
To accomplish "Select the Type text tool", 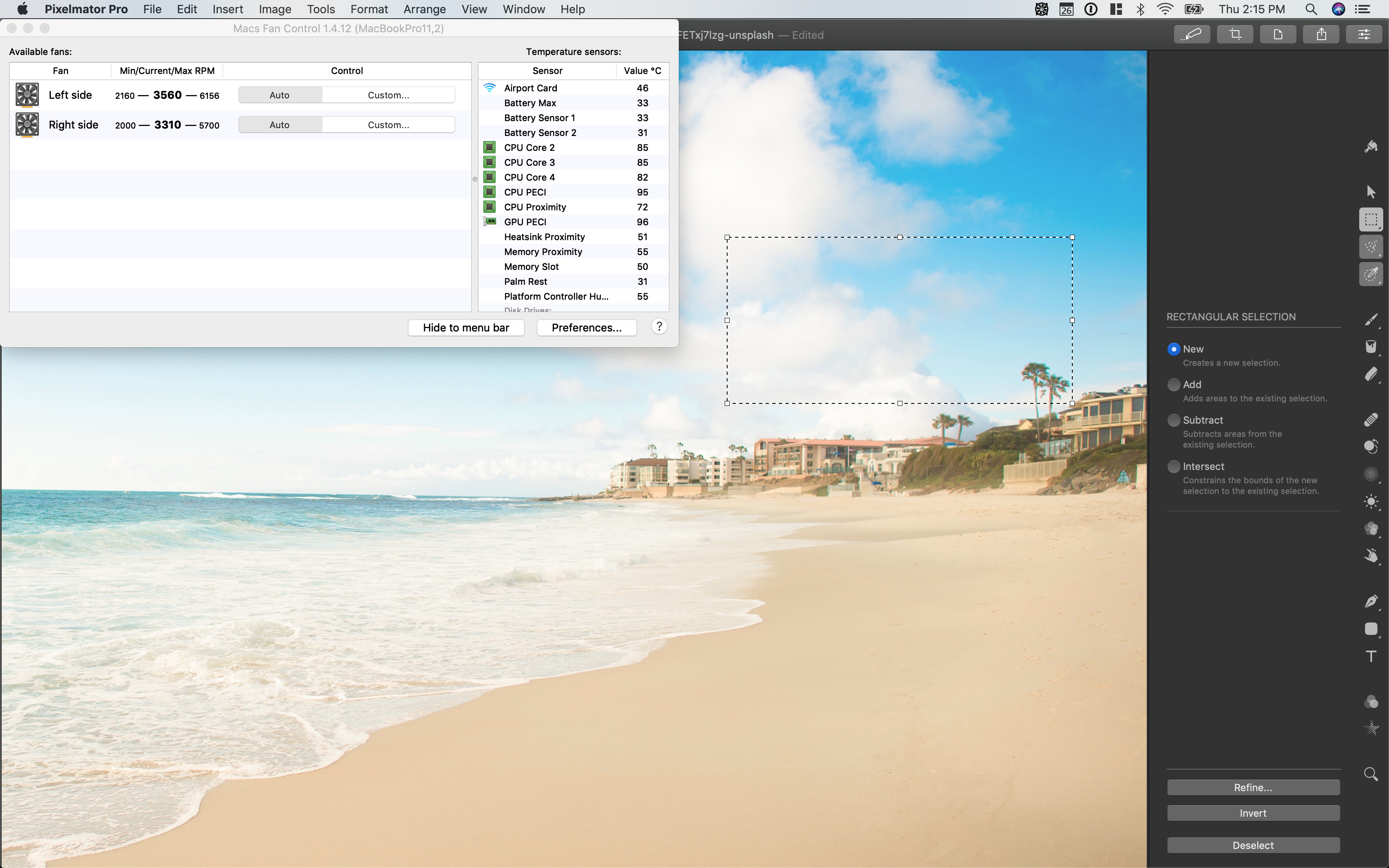I will pyautogui.click(x=1371, y=656).
